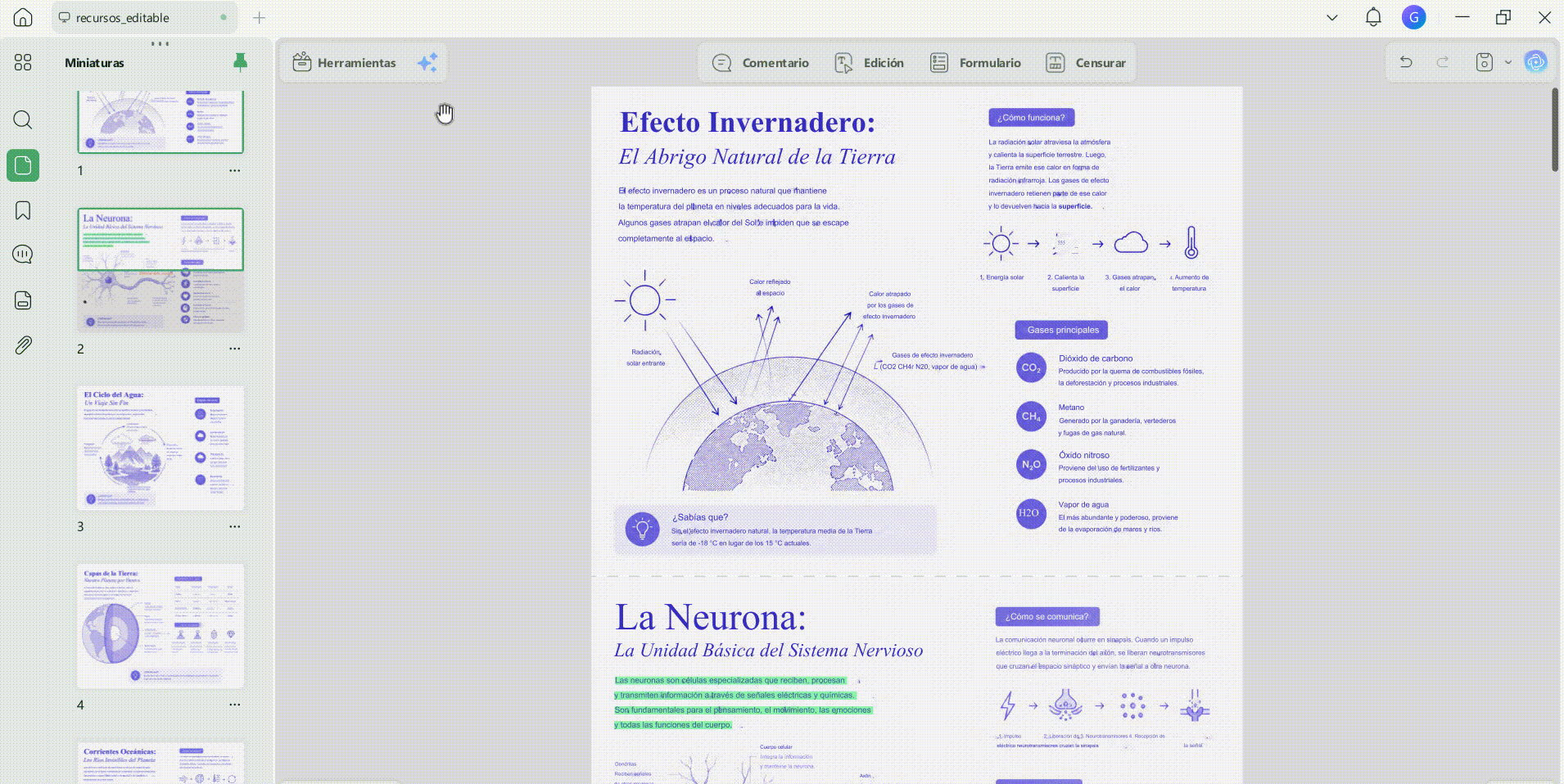Click the "Dióxido de carbono" text

1096,358
